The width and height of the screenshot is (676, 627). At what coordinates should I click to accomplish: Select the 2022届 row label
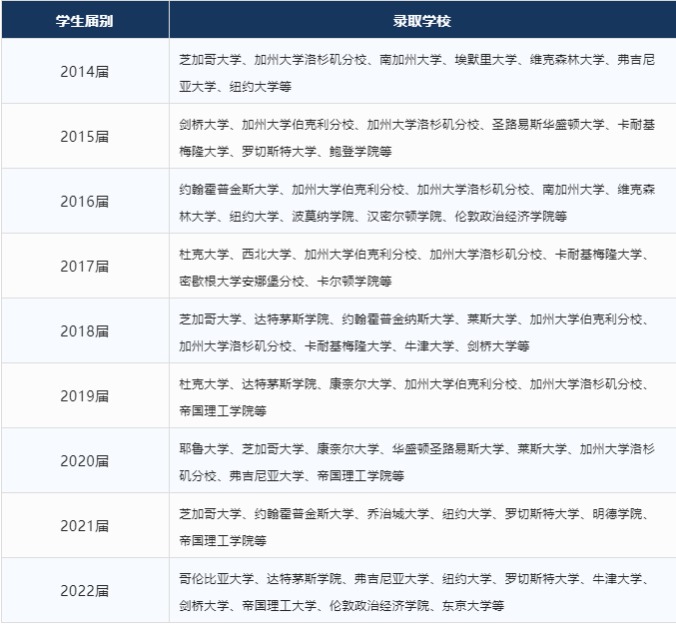pyautogui.click(x=84, y=592)
